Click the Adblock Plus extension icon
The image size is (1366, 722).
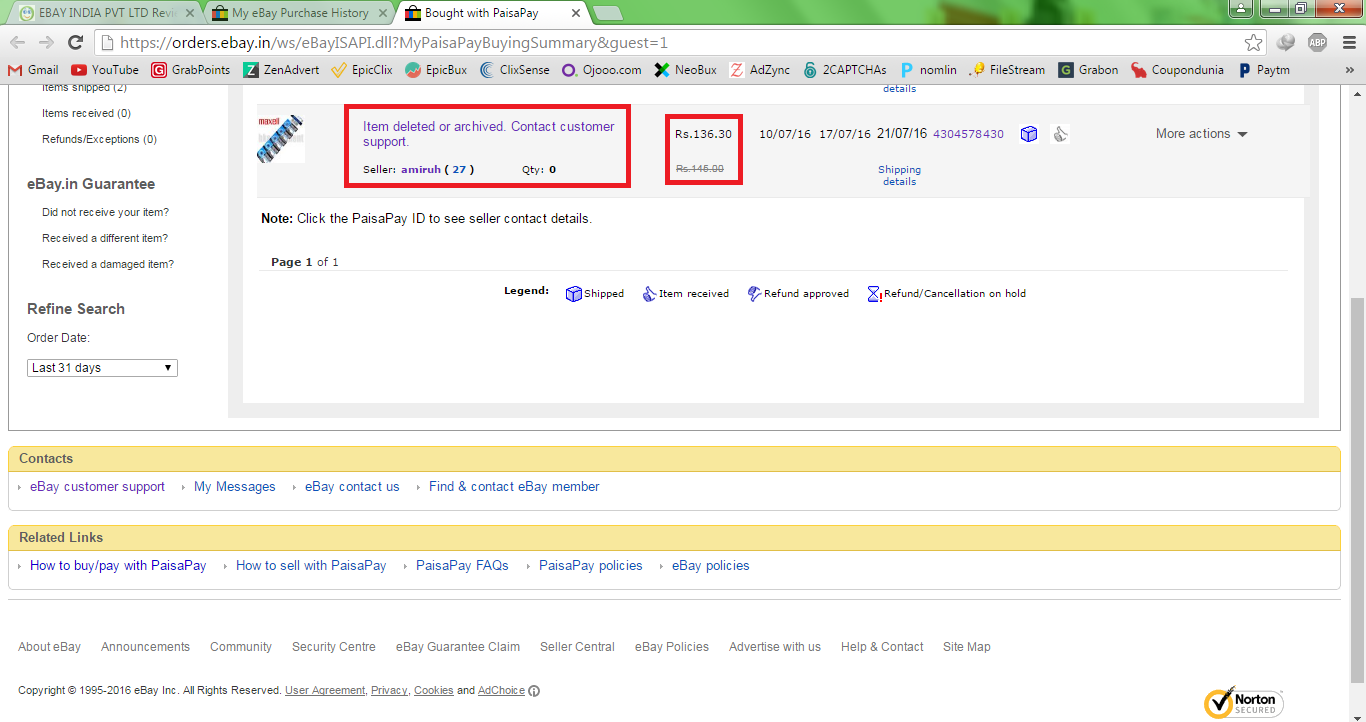pos(1317,42)
